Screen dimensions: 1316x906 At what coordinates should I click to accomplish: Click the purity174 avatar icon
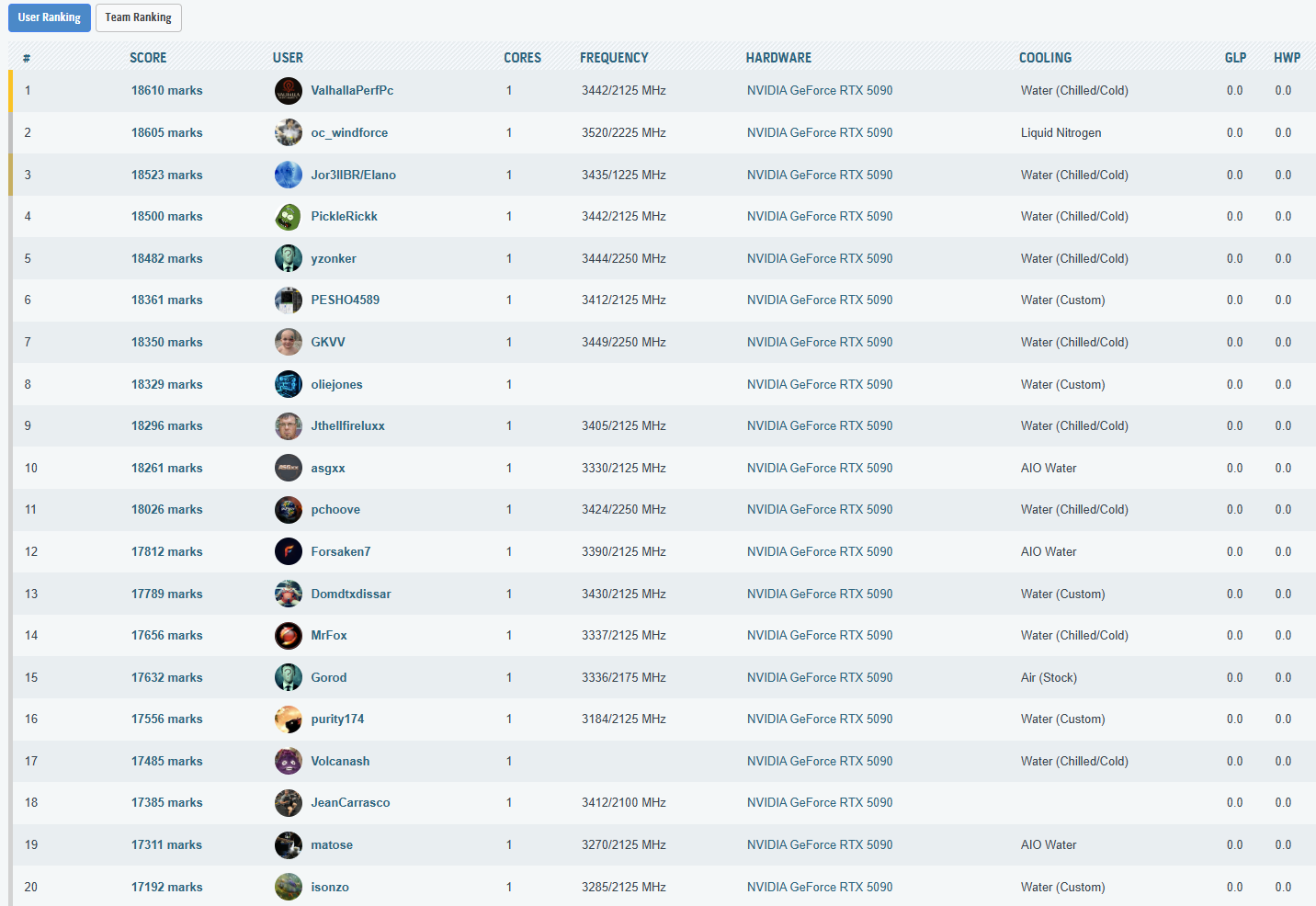288,719
